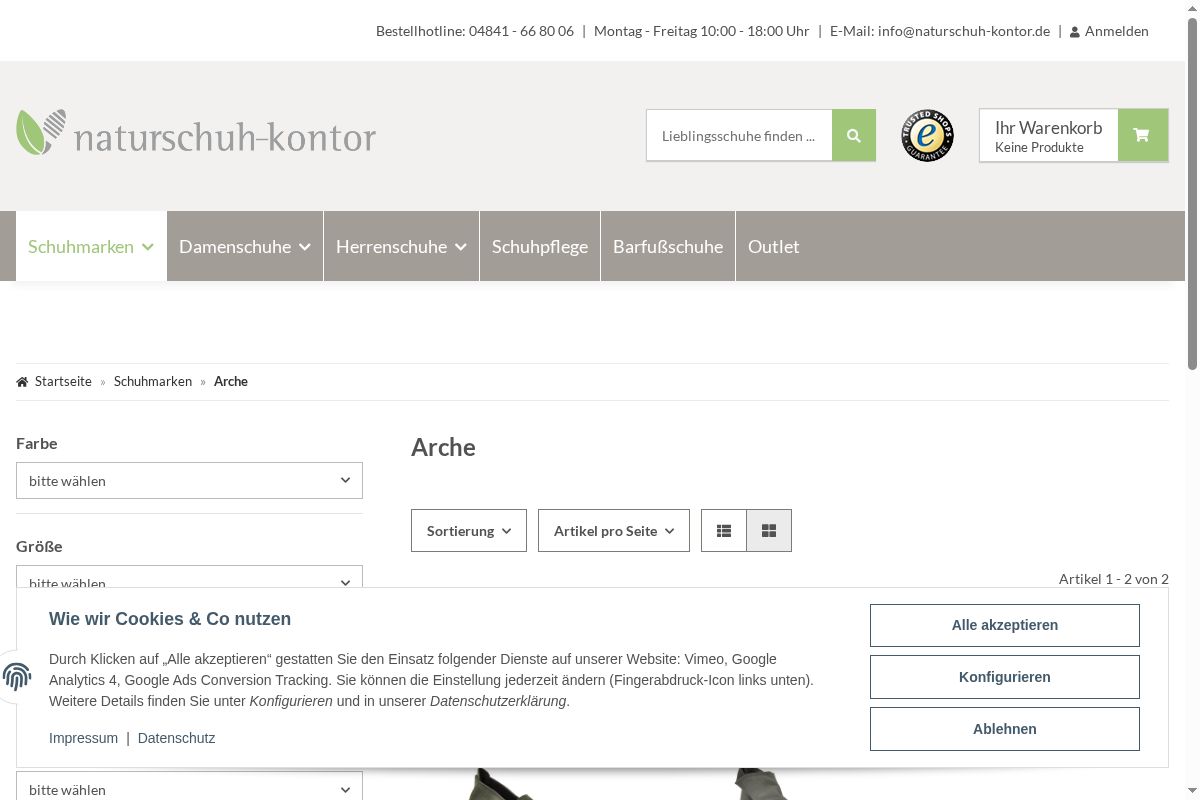Click the E-Mail info@naturschuh-kontor.de address

tap(940, 31)
